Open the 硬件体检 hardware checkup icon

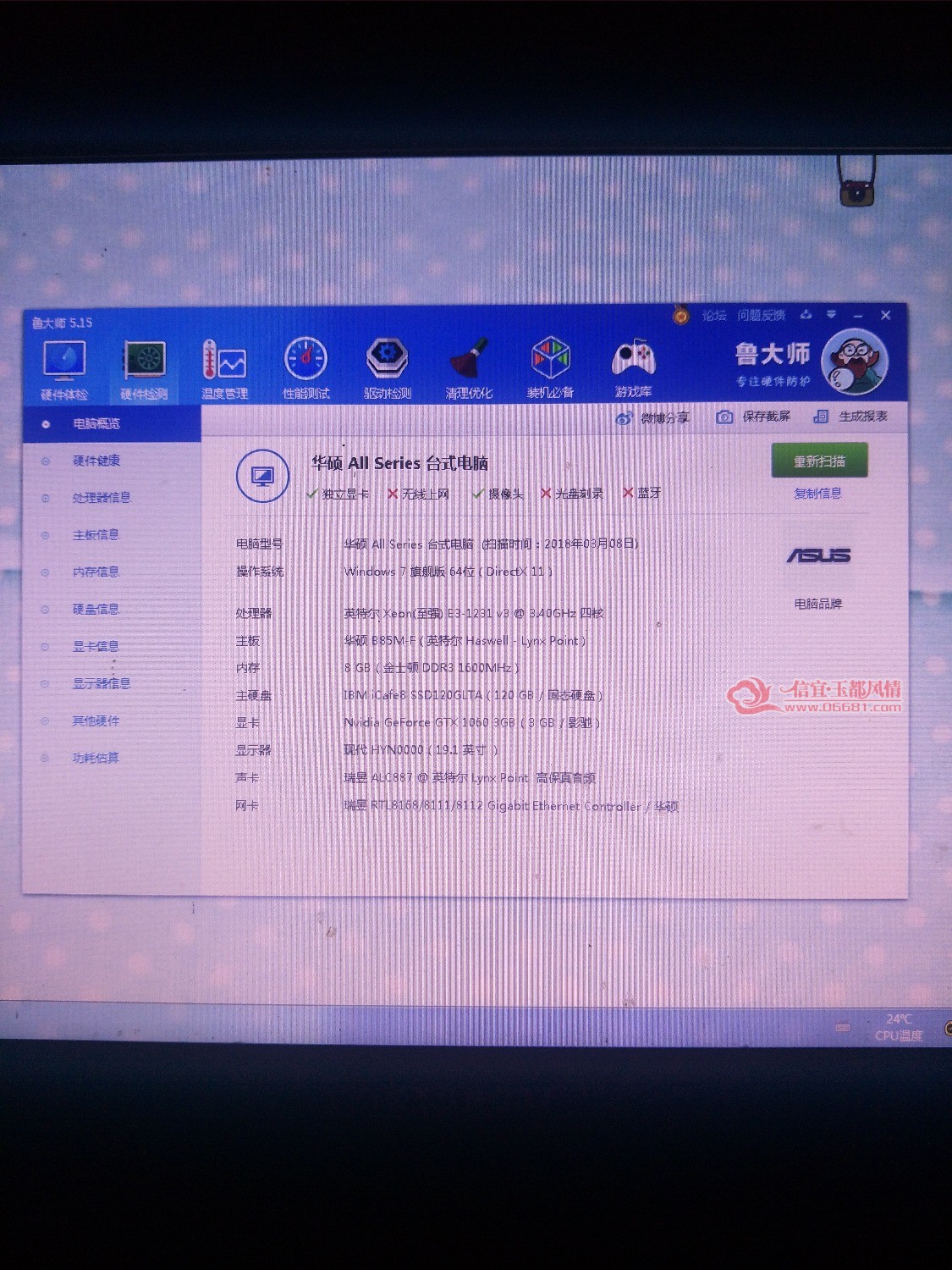pos(64,369)
